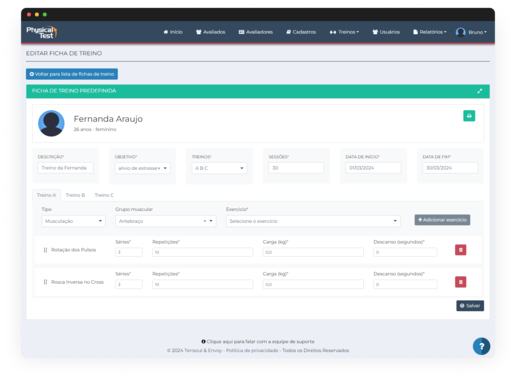Viewport: 516px width, 379px height.
Task: Click the red window close dot
Action: tap(29, 15)
